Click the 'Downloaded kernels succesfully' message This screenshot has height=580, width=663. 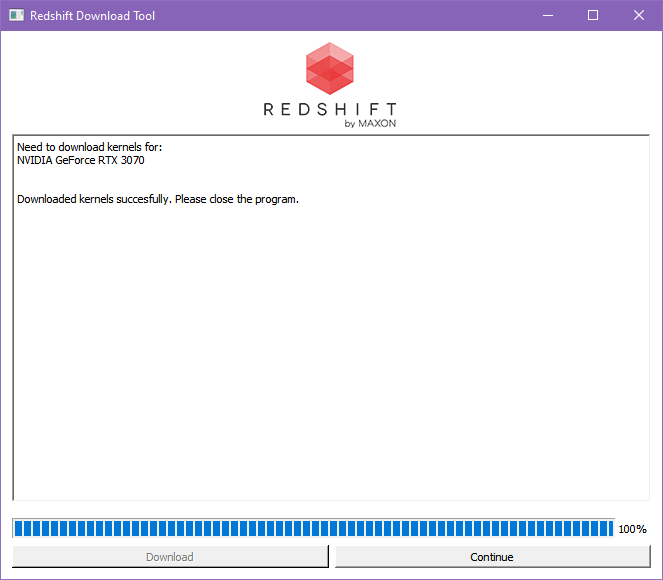(158, 199)
